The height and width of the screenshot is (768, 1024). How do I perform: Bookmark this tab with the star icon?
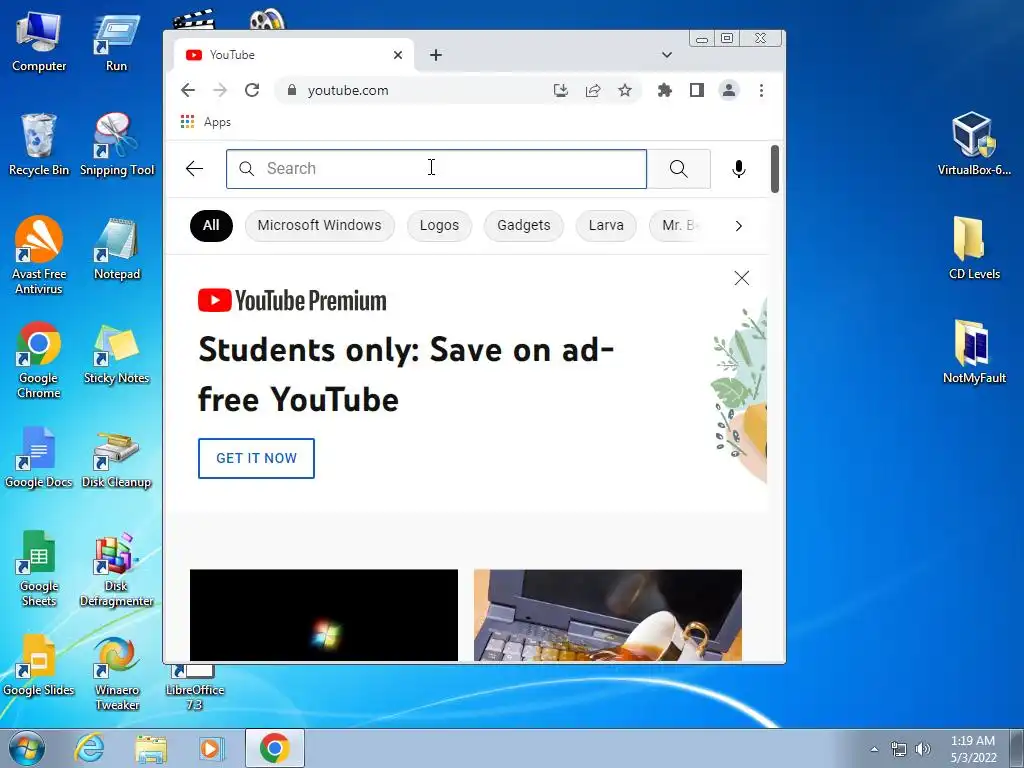pos(625,90)
